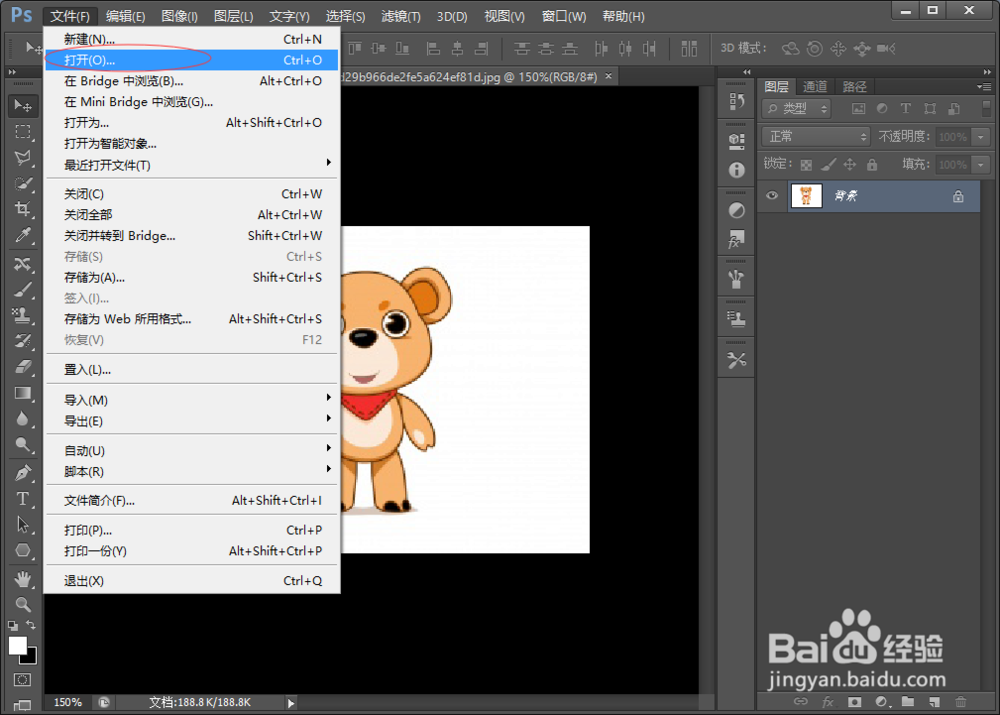Open the Styles panel icon
This screenshot has width=1000, height=715.
737,239
